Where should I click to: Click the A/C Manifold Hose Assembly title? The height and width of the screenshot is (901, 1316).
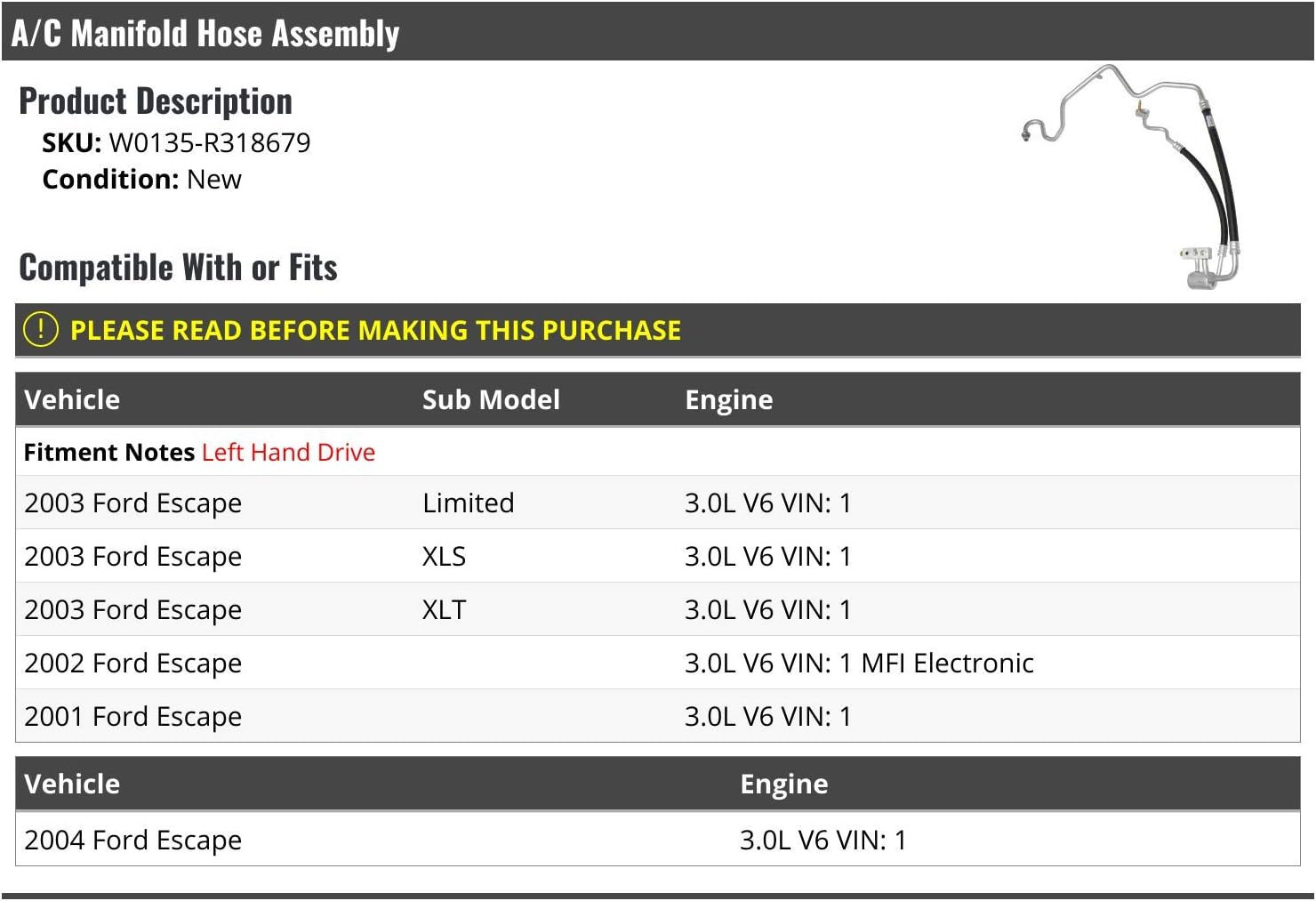[x=205, y=33]
